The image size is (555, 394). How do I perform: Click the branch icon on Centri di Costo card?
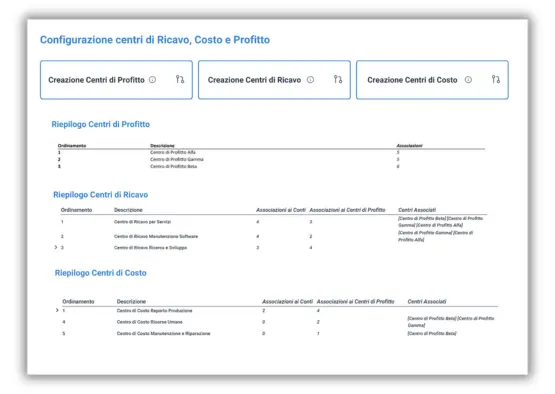(496, 79)
